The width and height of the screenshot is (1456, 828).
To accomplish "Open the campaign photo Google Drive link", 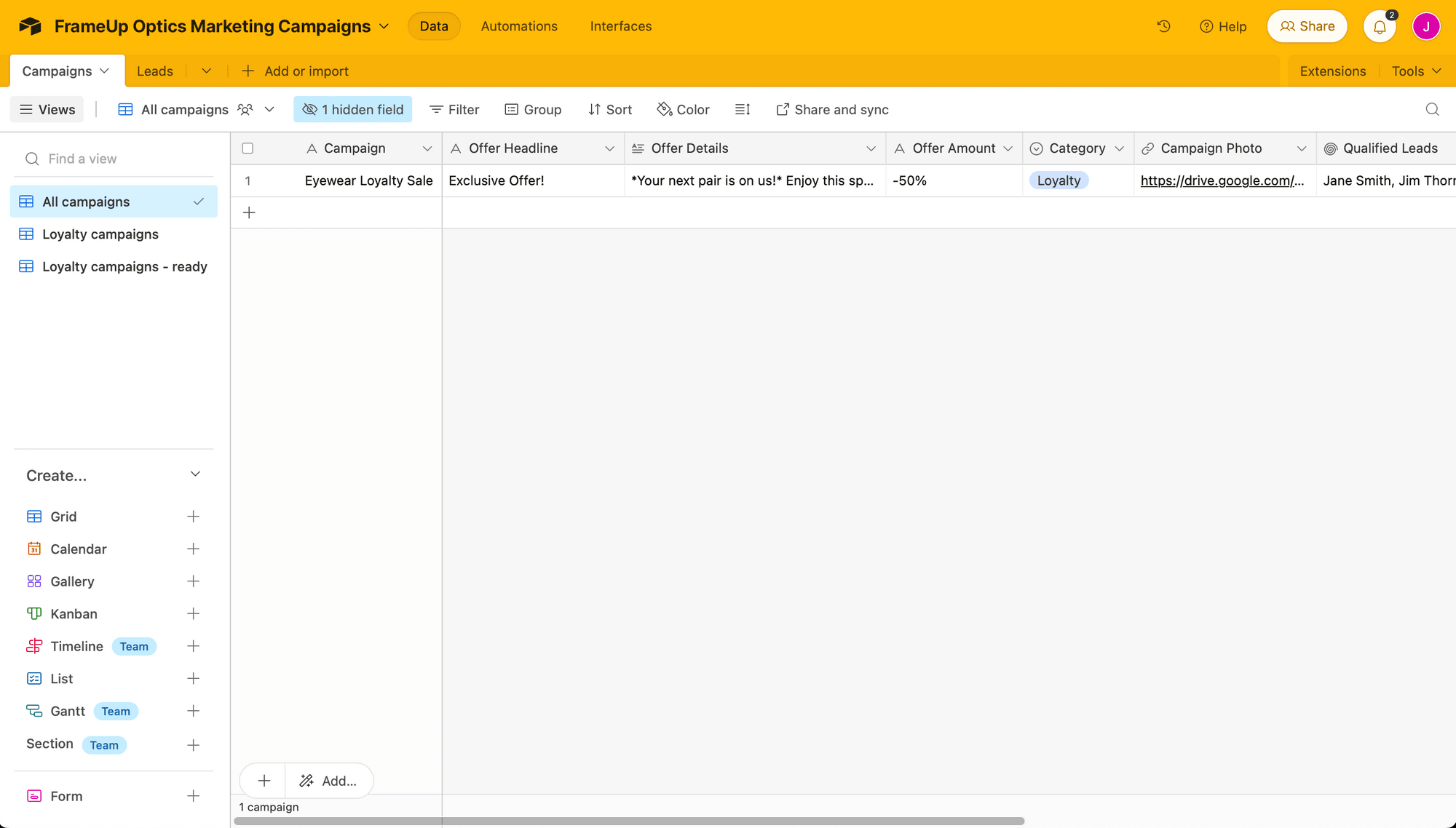I will pyautogui.click(x=1222, y=180).
